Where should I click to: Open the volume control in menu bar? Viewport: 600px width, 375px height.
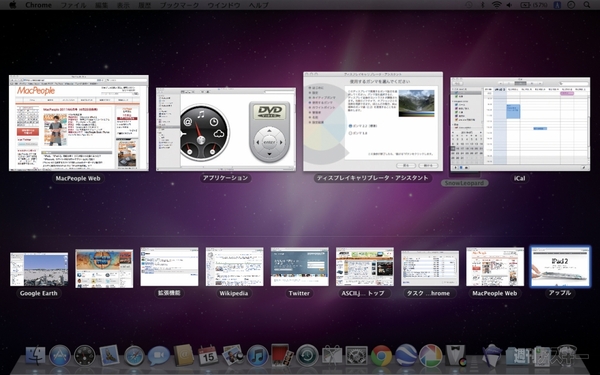click(x=509, y=5)
